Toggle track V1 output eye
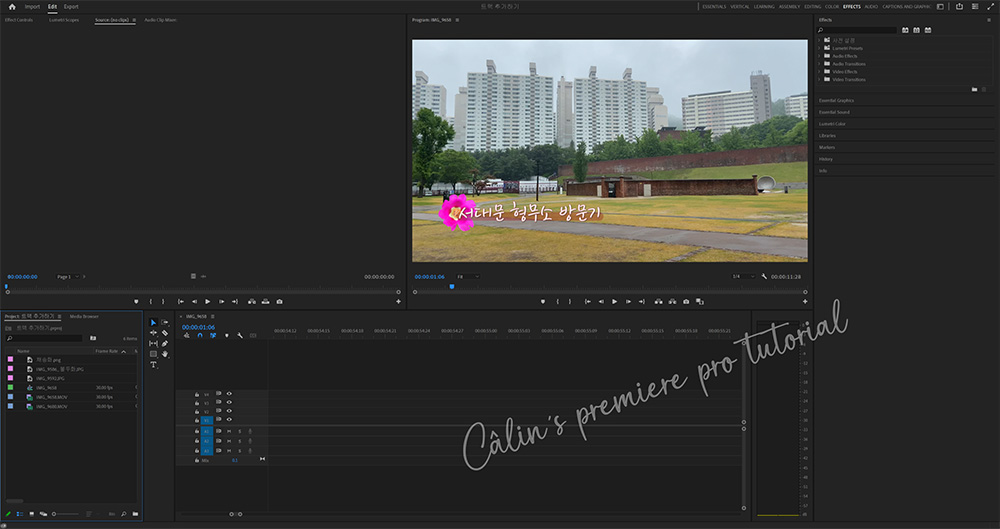Viewport: 1000px width, 529px height. [229, 419]
